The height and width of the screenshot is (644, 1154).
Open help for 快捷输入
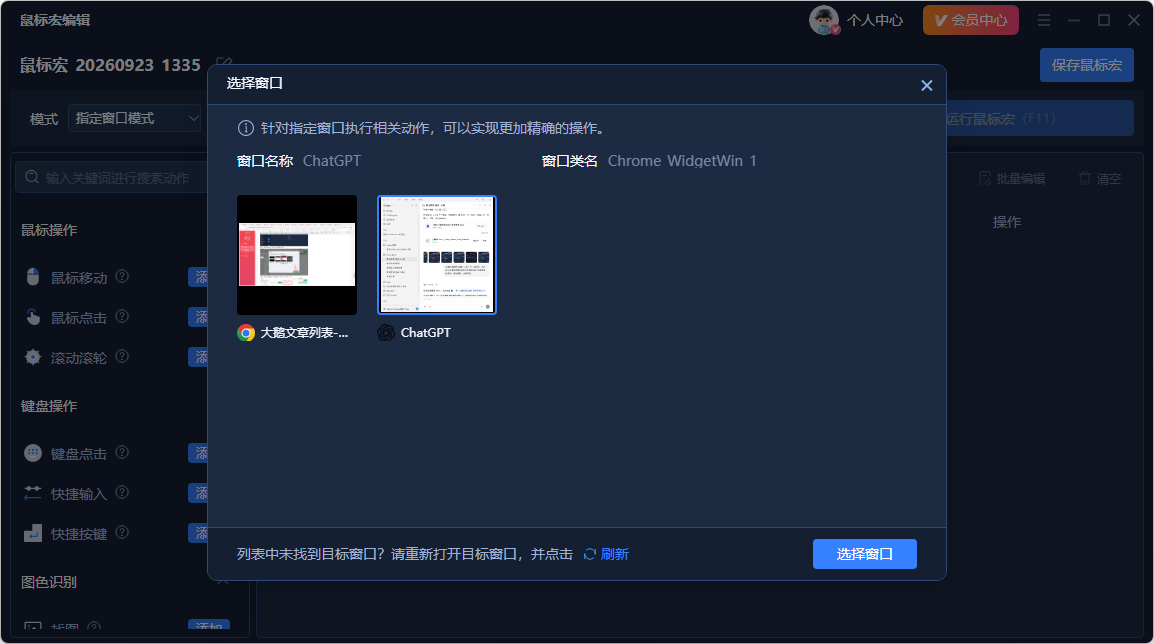(122, 492)
